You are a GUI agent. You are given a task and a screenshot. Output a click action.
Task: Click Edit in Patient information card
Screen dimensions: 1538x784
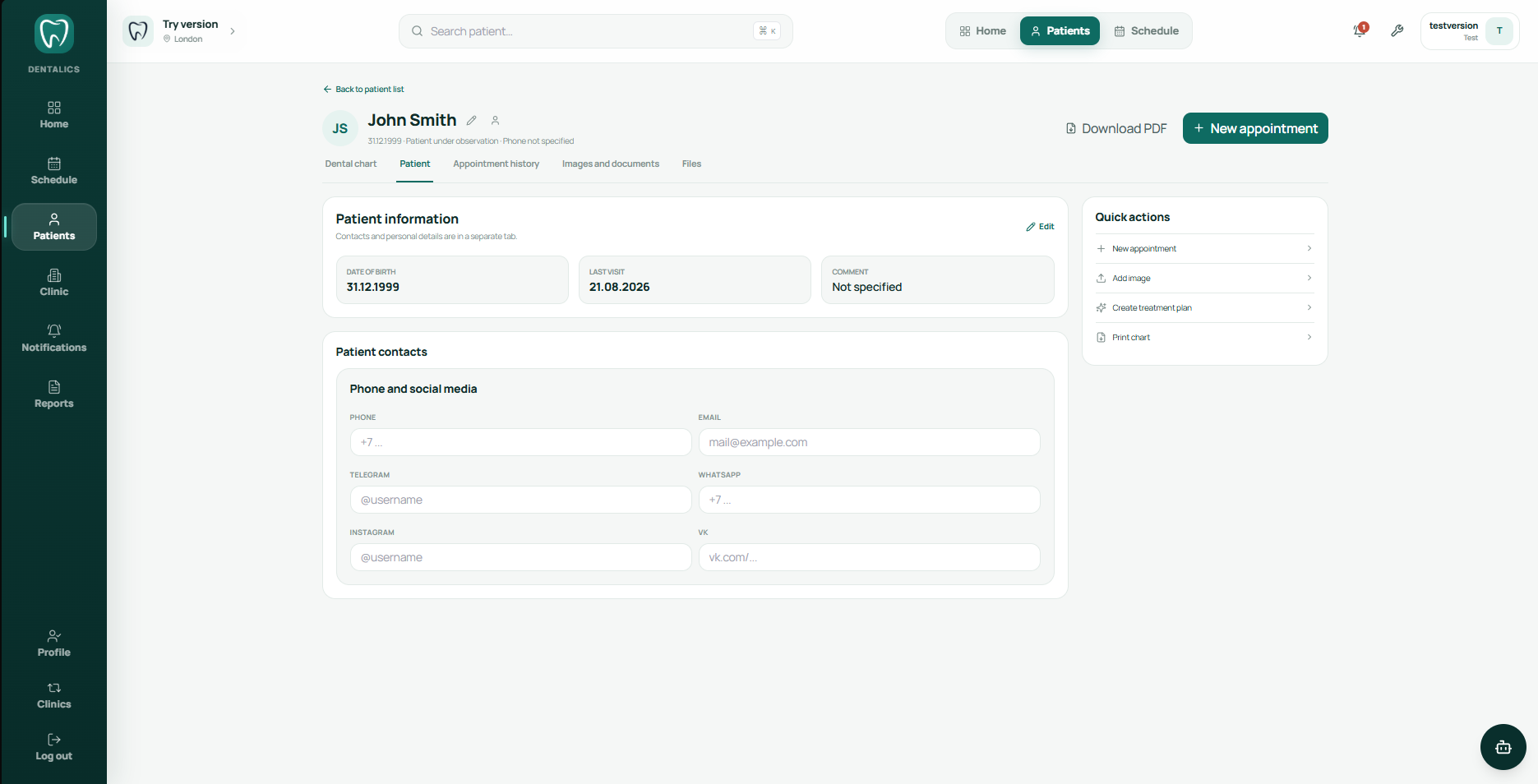pyautogui.click(x=1040, y=227)
